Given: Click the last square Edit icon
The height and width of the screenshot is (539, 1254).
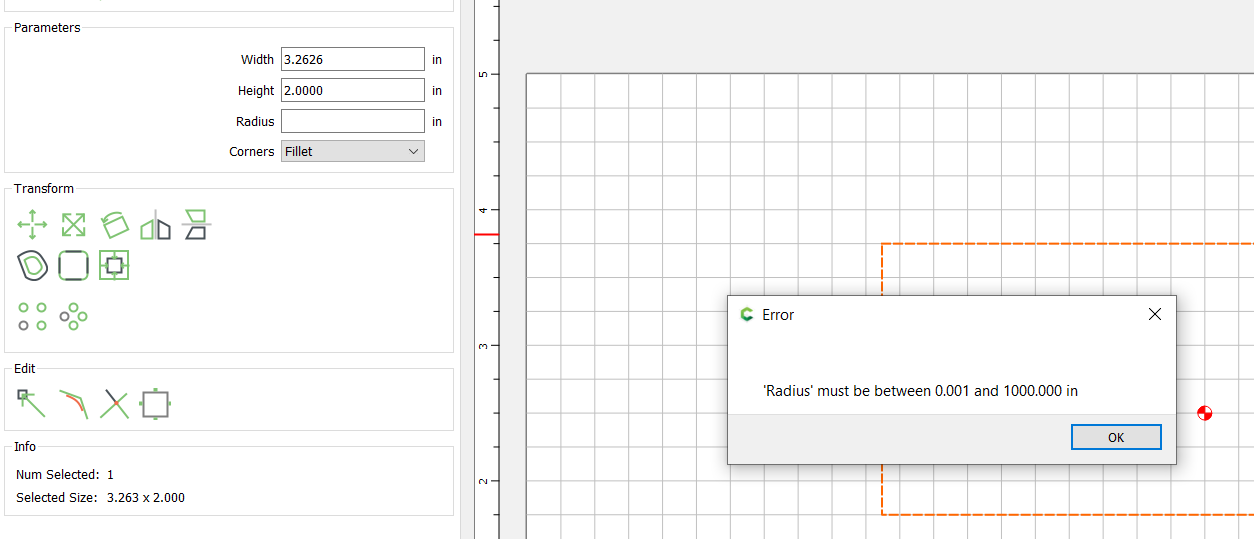Looking at the screenshot, I should (x=155, y=403).
